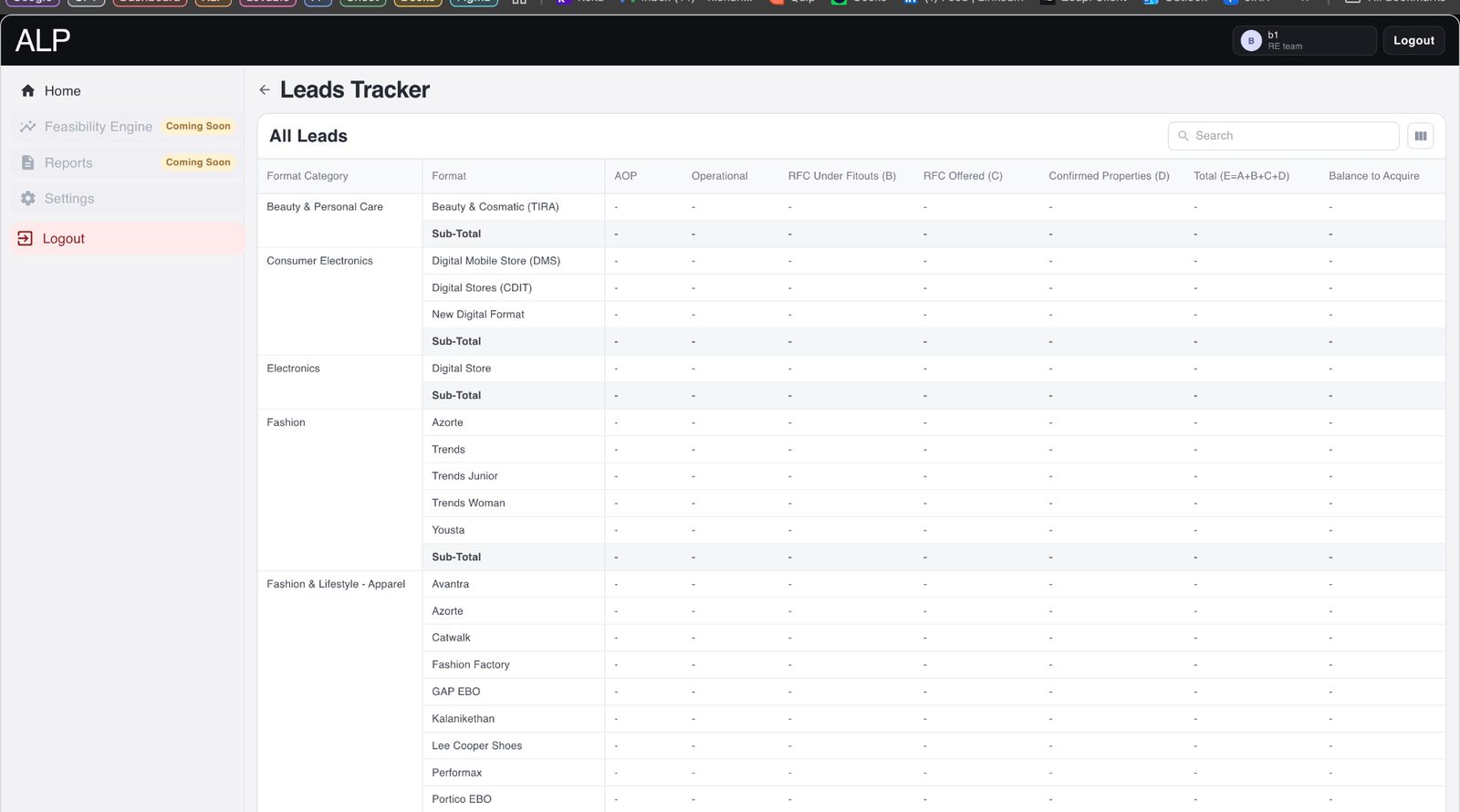Image resolution: width=1460 pixels, height=812 pixels.
Task: Open the column visibility icon button
Action: [x=1420, y=136]
